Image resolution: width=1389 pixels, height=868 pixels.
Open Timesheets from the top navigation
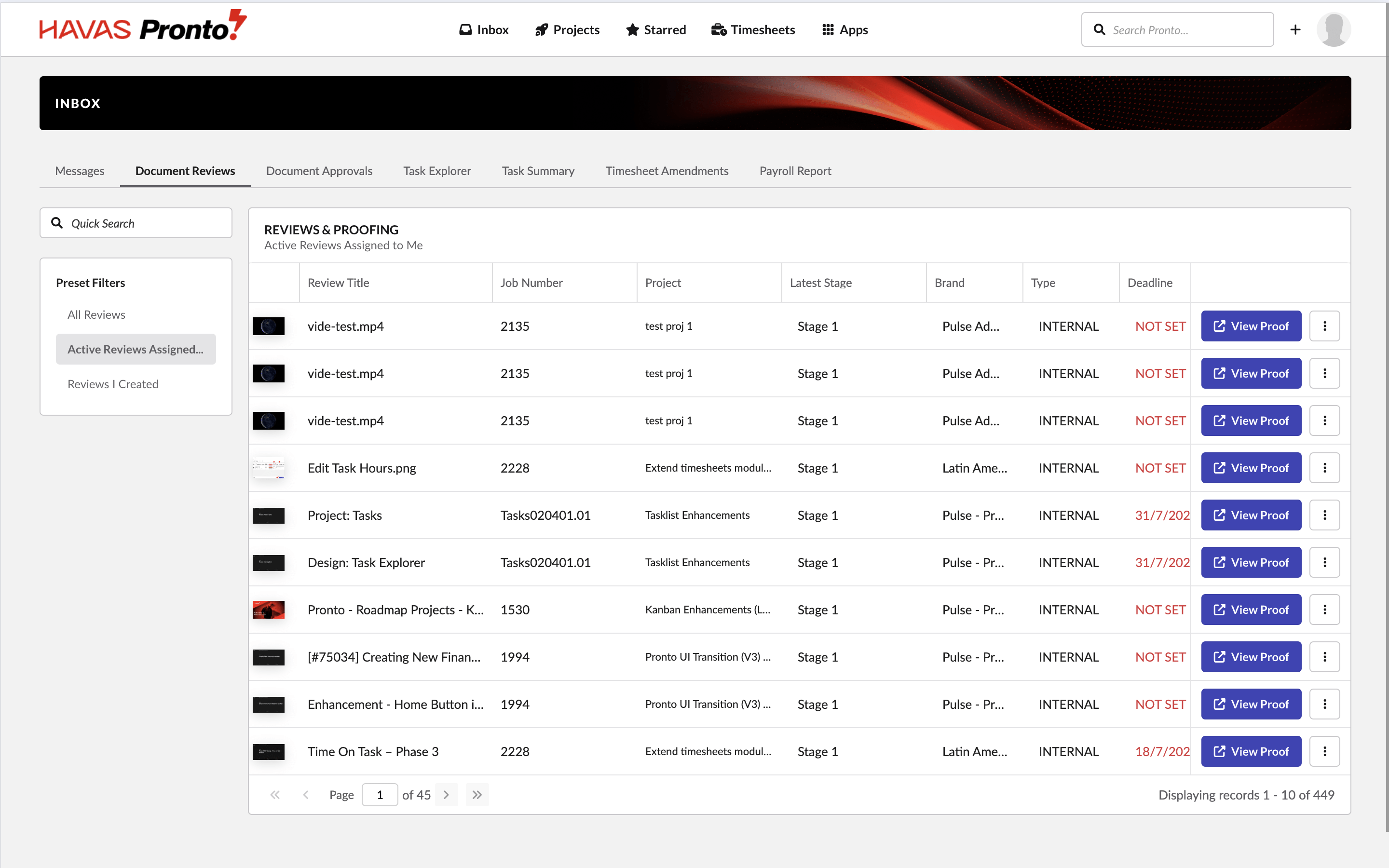point(753,30)
